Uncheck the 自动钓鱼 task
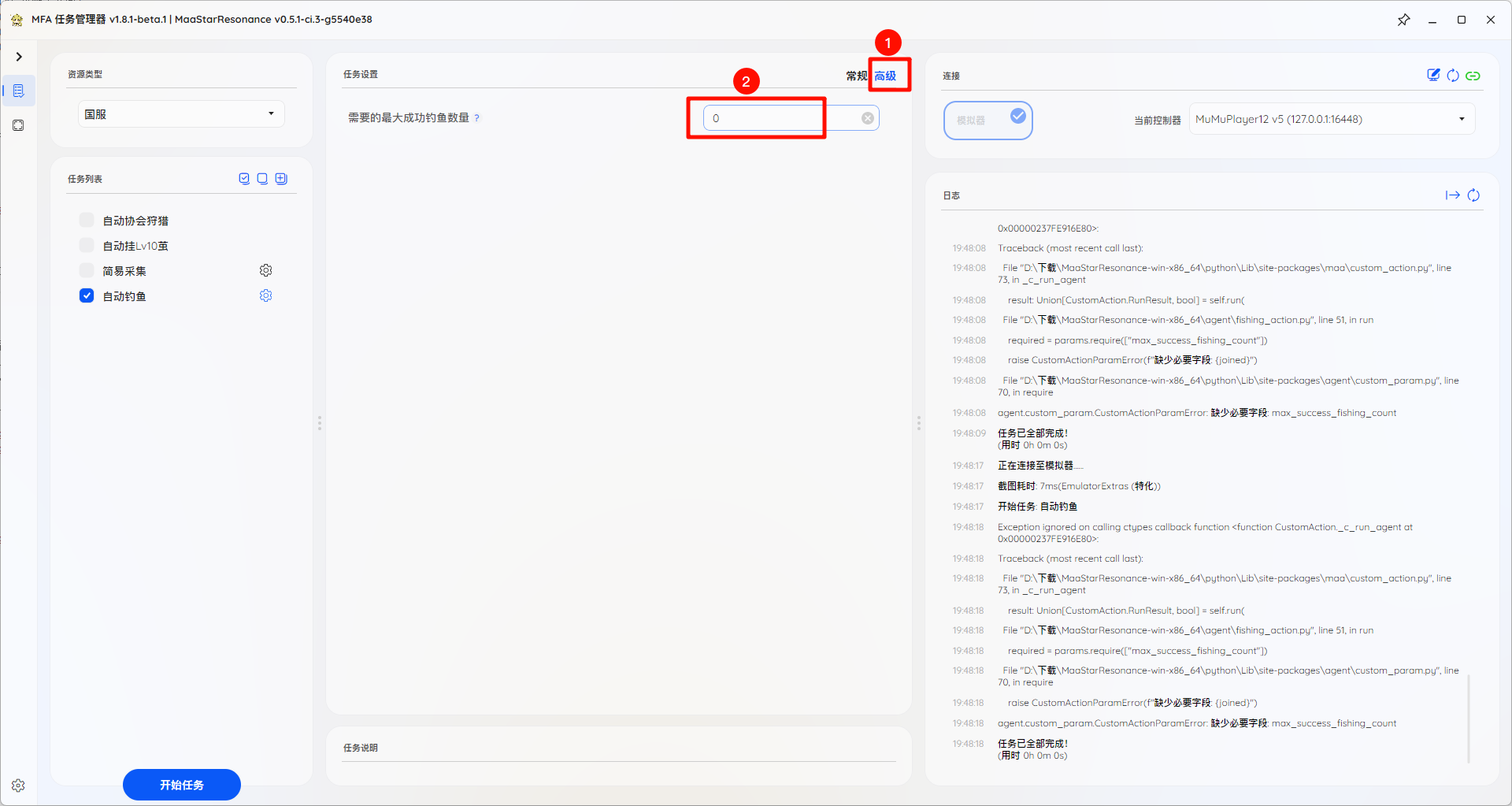The image size is (1512, 806). tap(87, 295)
